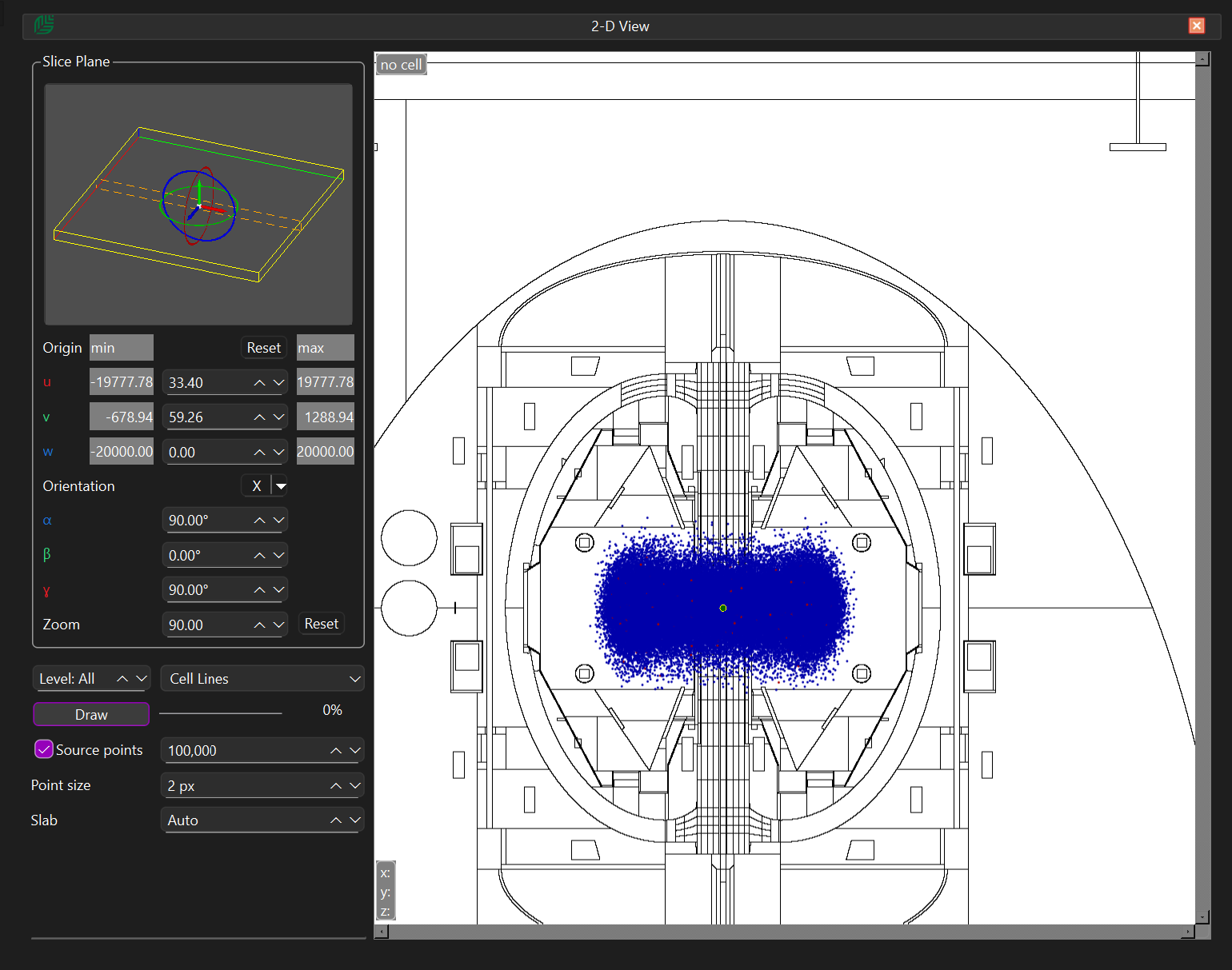Click the w max value 20000.00
1232x970 pixels.
coord(326,452)
